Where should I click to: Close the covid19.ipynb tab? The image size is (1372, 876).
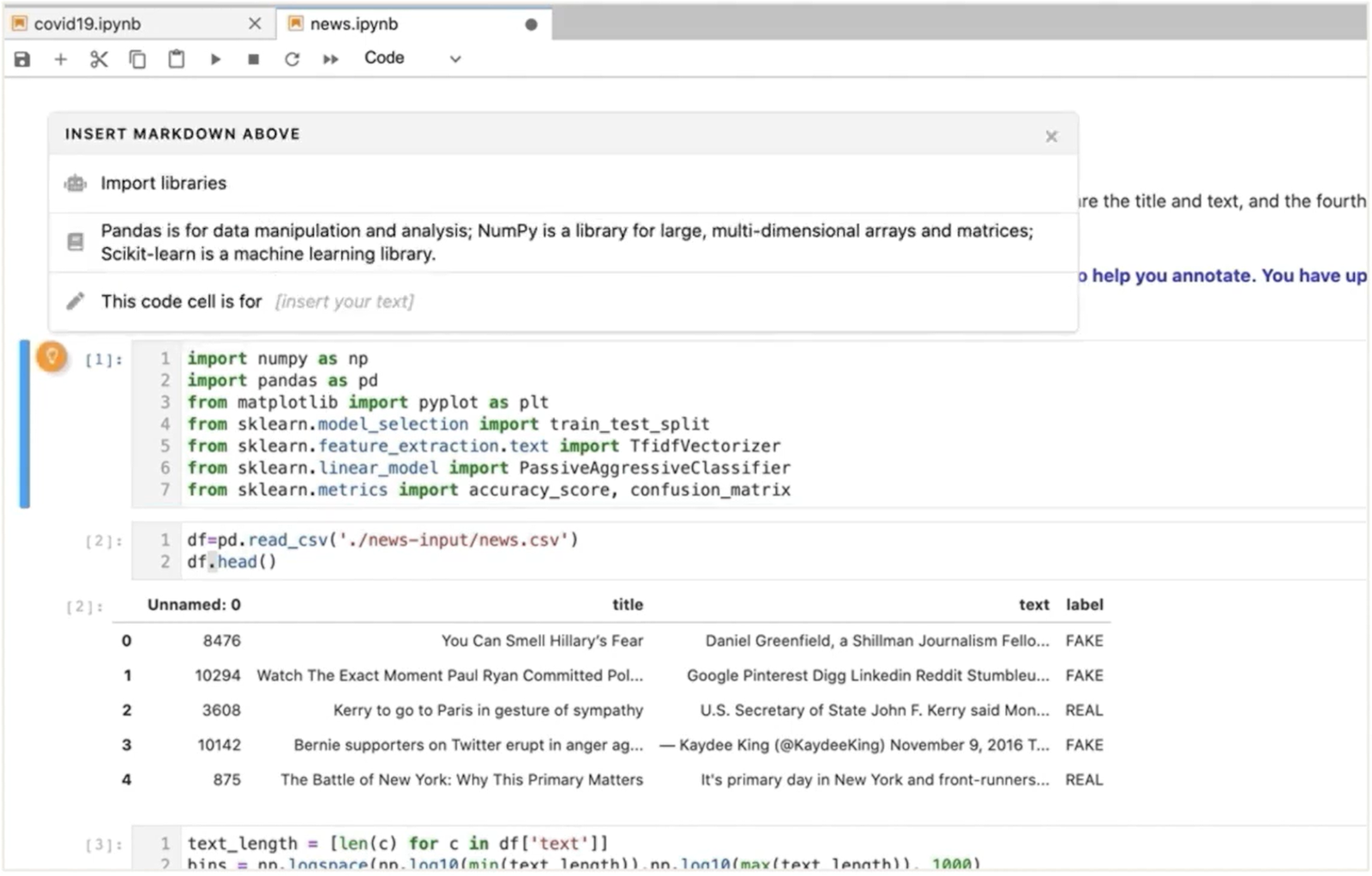[x=255, y=24]
